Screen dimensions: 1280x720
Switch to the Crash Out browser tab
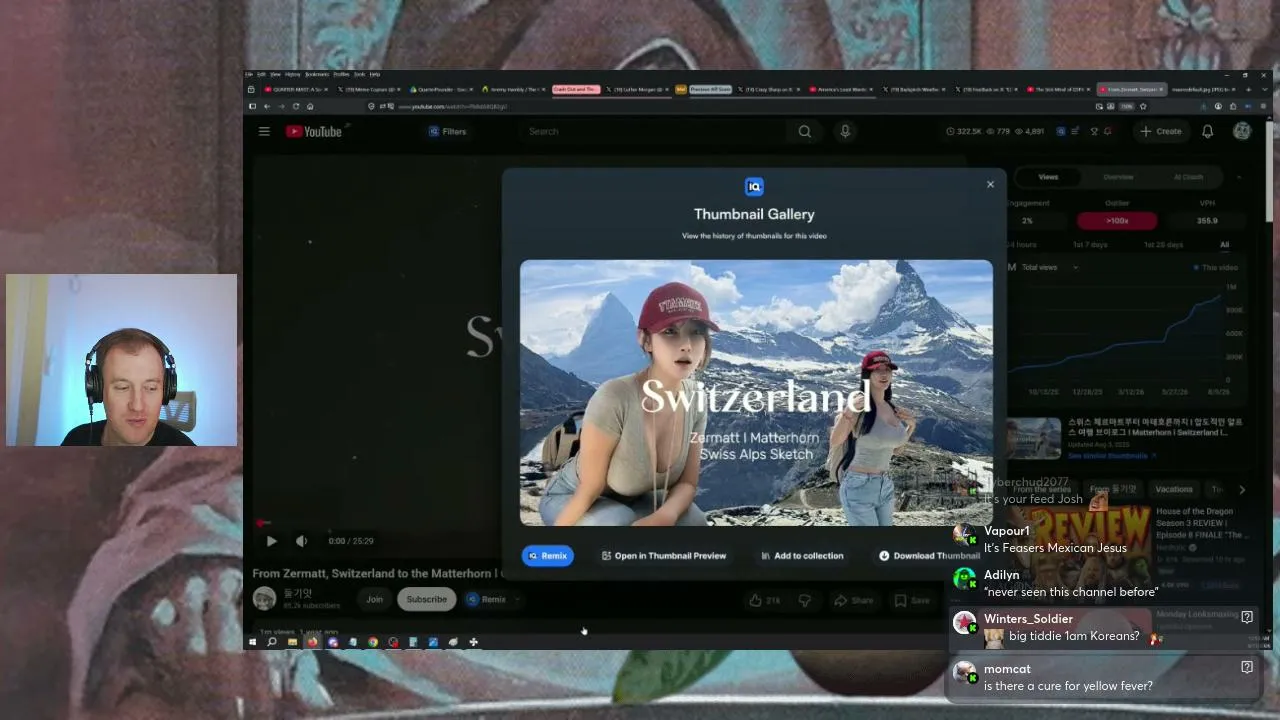576,89
